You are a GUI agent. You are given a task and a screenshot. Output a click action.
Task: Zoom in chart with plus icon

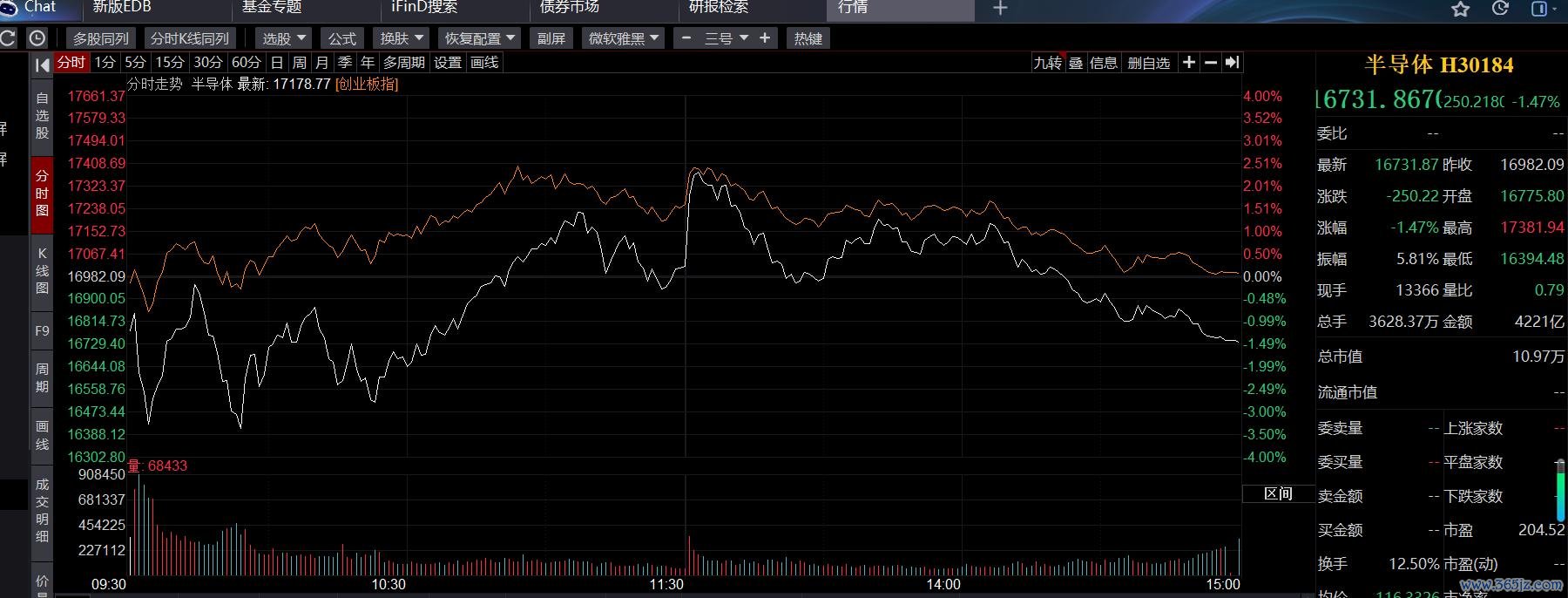1189,63
